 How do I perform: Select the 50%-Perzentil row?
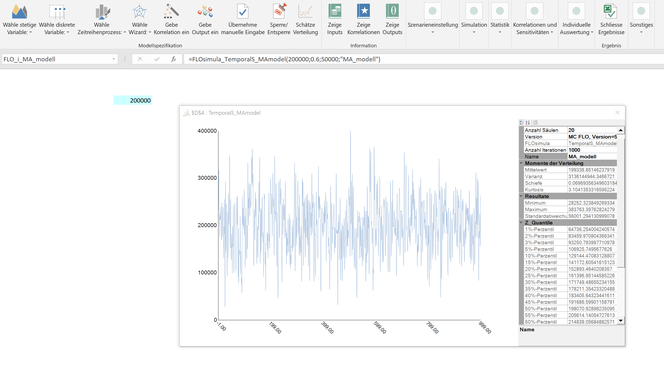[x=570, y=309]
